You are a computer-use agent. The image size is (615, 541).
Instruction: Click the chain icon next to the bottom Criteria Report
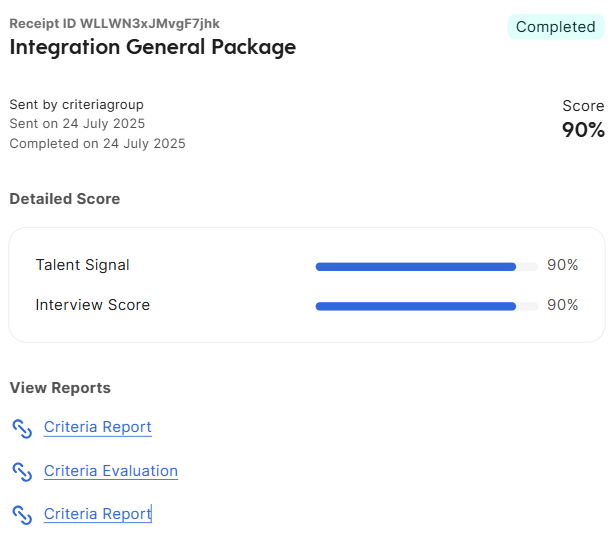22,515
